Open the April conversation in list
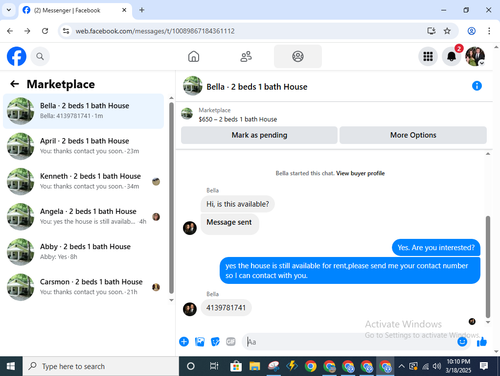 tap(83, 146)
